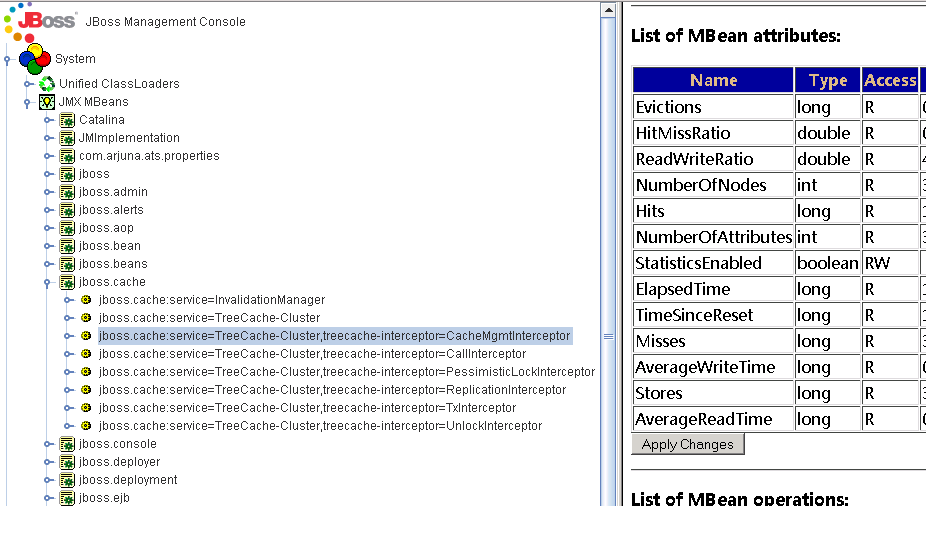Click the tree panel scrollbar thumb
Image resolution: width=926 pixels, height=540 pixels.
608,337
